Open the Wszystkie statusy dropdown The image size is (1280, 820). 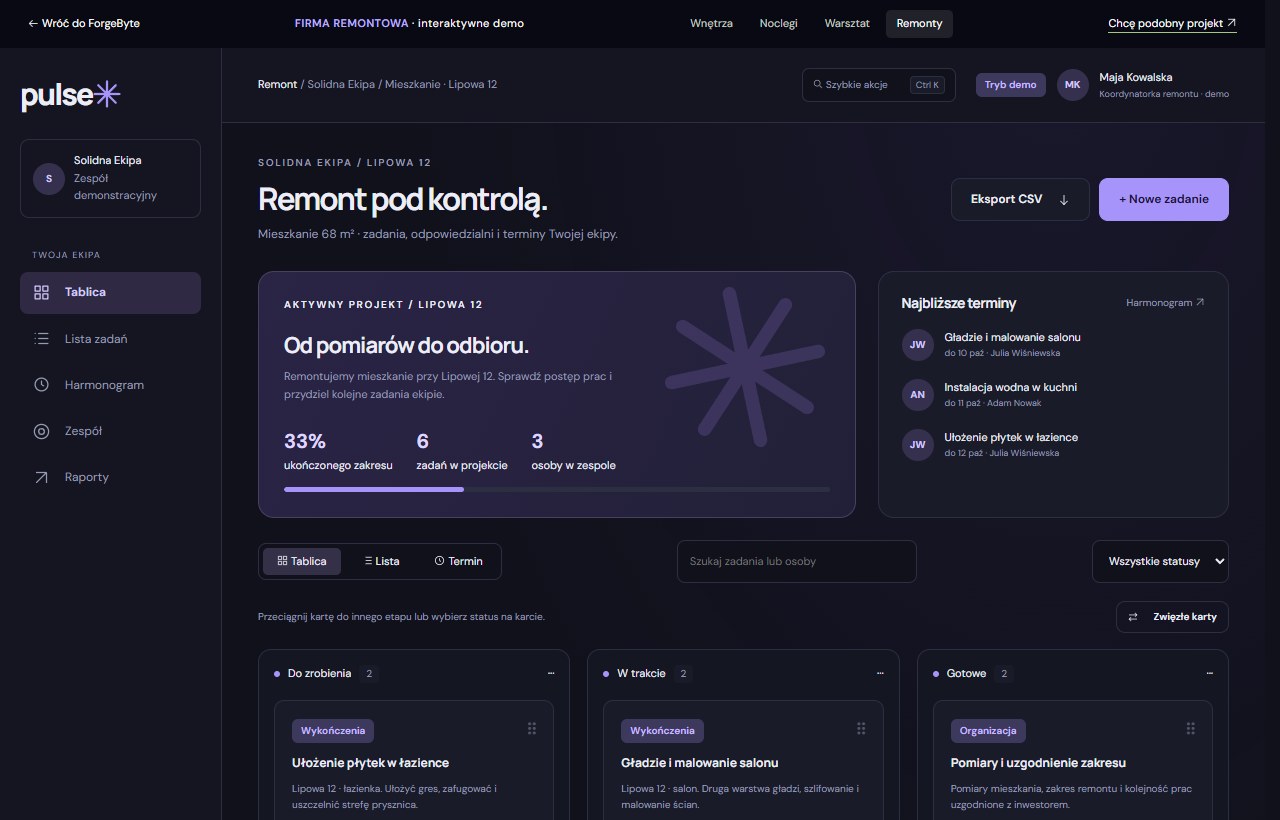click(1160, 561)
